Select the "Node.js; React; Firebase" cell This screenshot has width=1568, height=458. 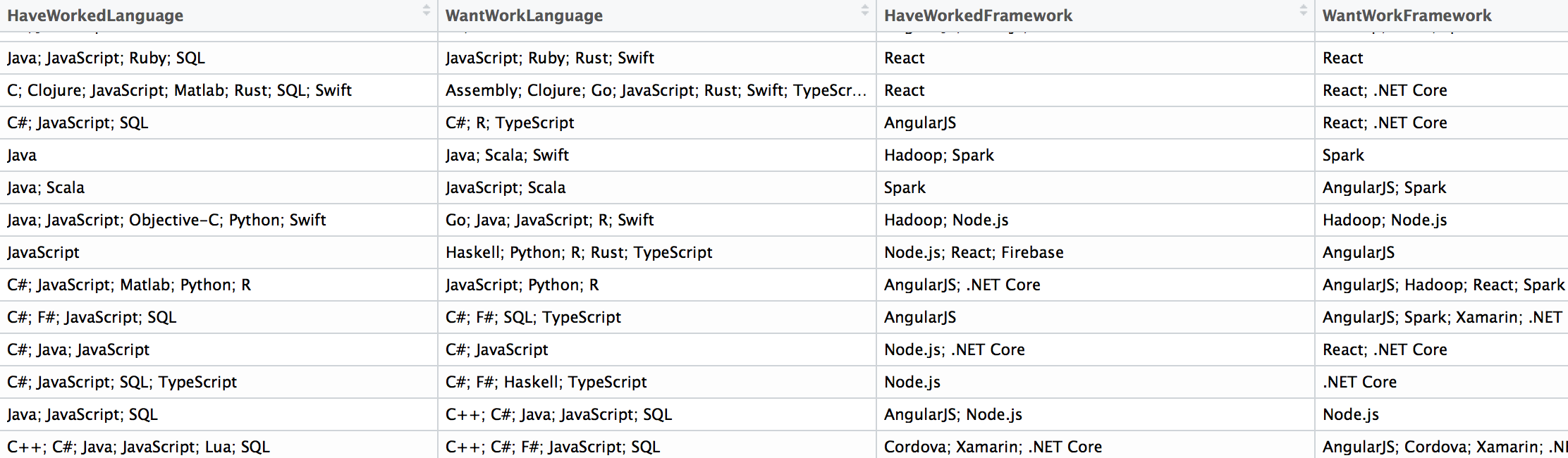(974, 252)
